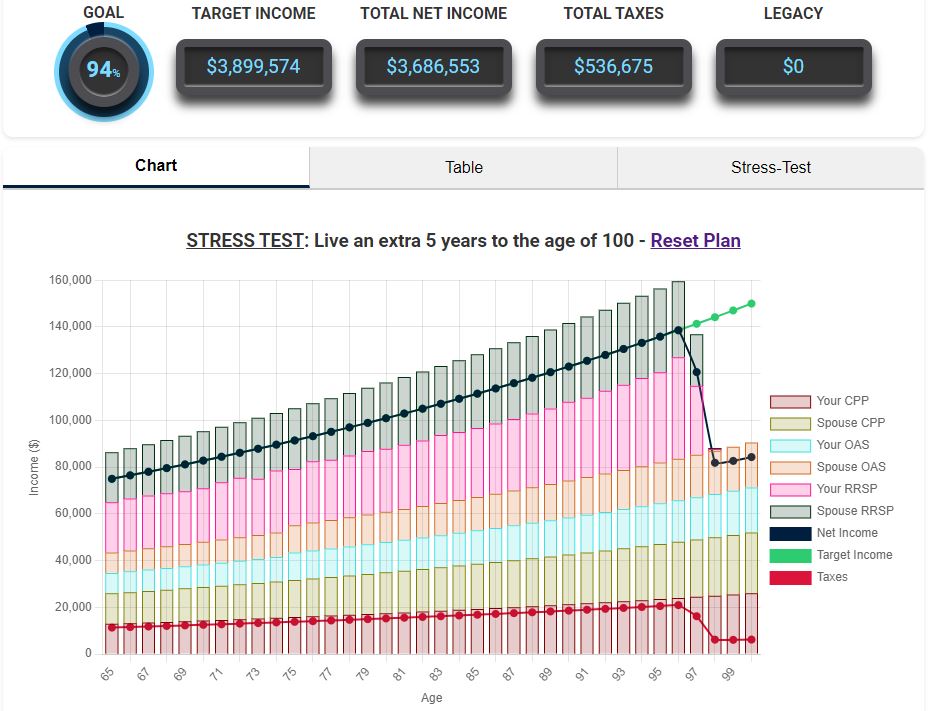Open the Table tab
This screenshot has width=934, height=711.
[x=463, y=167]
